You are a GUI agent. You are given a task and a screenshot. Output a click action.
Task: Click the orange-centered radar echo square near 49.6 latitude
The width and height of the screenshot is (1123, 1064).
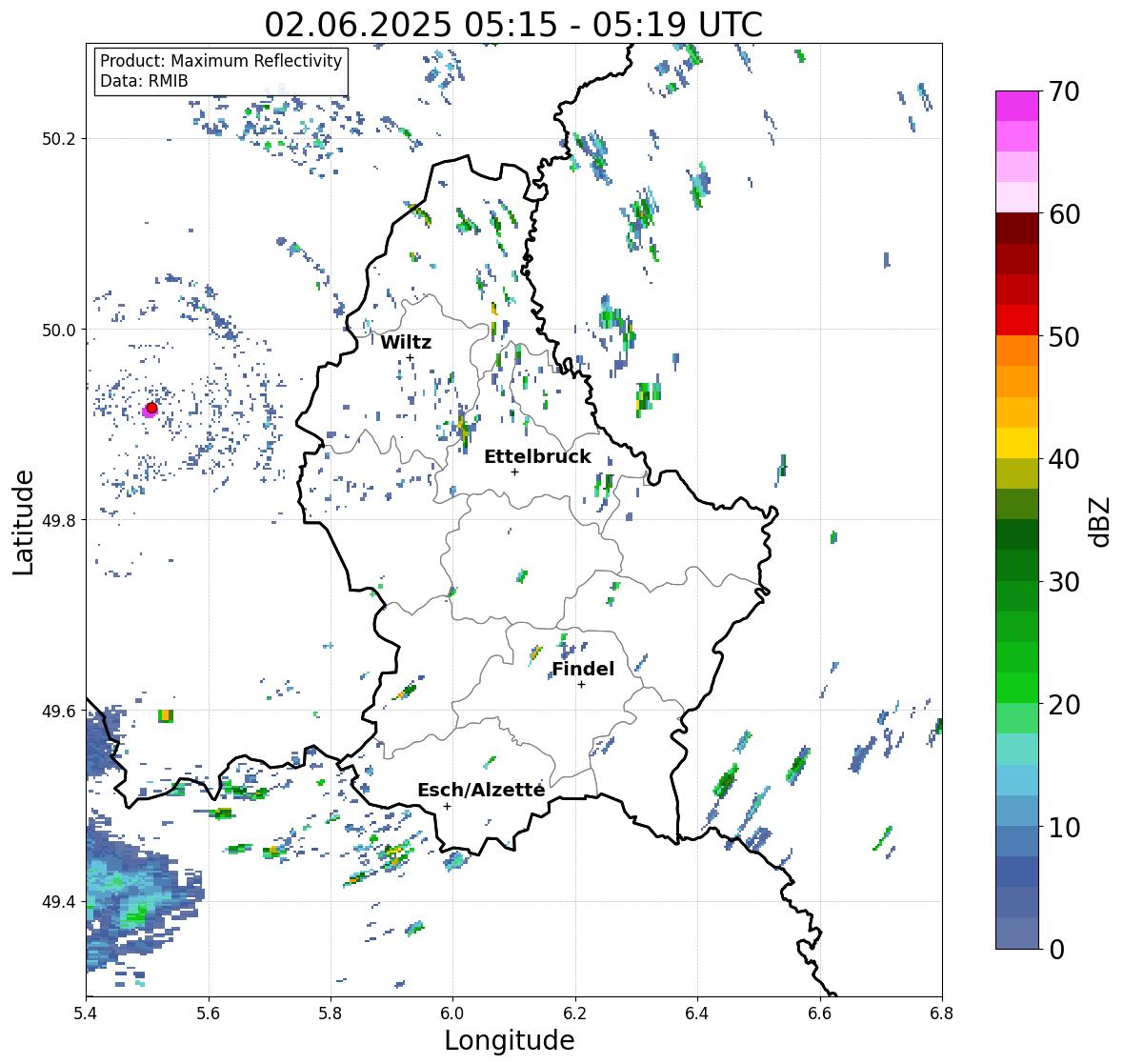(166, 715)
